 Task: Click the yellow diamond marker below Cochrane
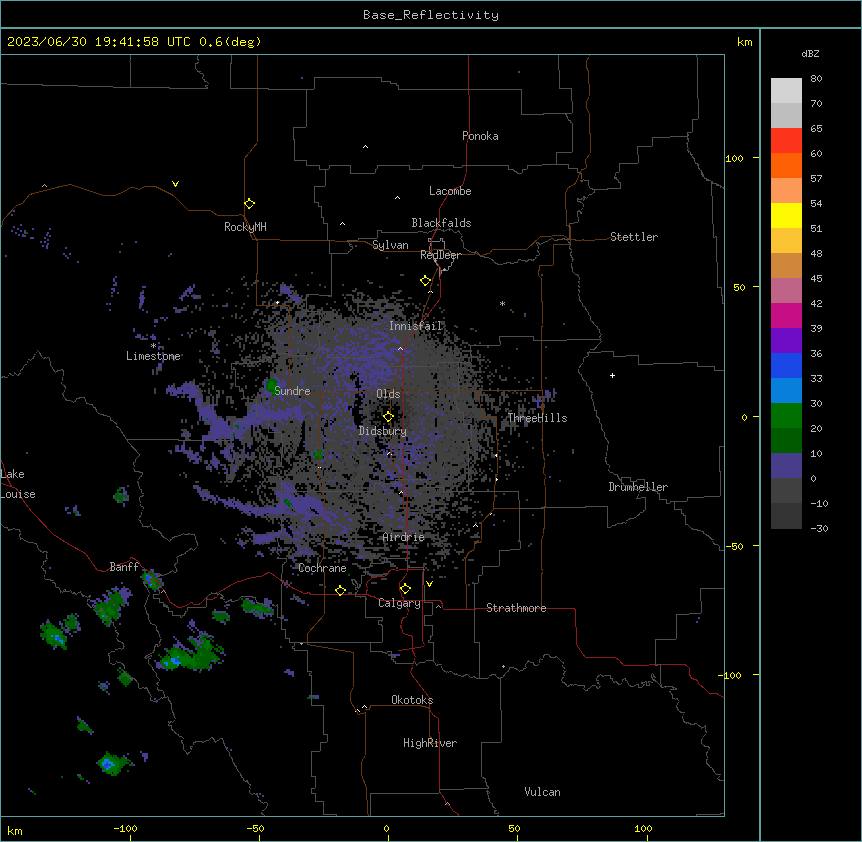coord(340,590)
